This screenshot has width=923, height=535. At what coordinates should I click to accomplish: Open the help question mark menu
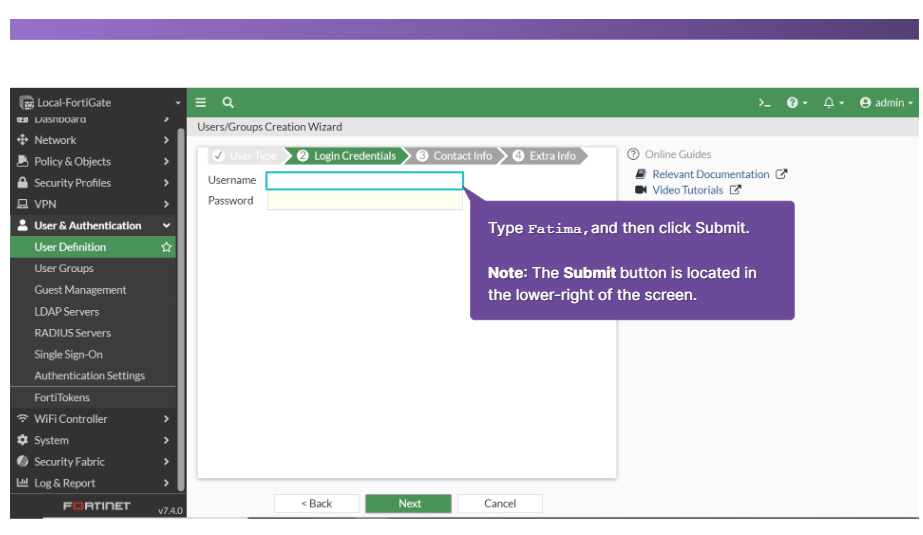point(796,103)
